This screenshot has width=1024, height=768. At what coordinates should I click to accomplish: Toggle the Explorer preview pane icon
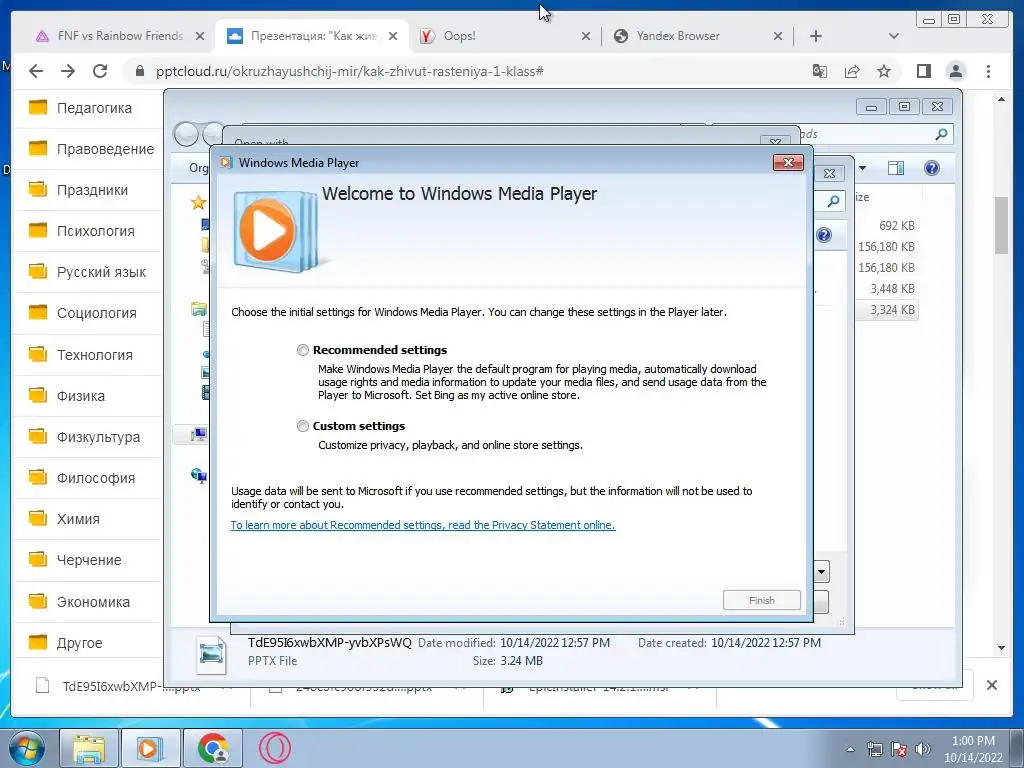895,168
